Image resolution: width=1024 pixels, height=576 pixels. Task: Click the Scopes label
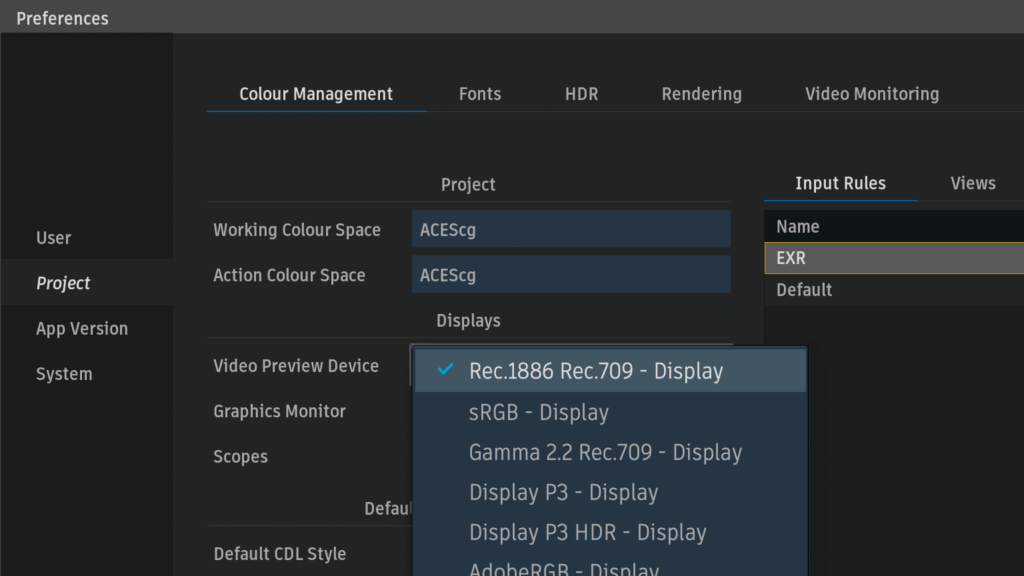pyautogui.click(x=240, y=456)
